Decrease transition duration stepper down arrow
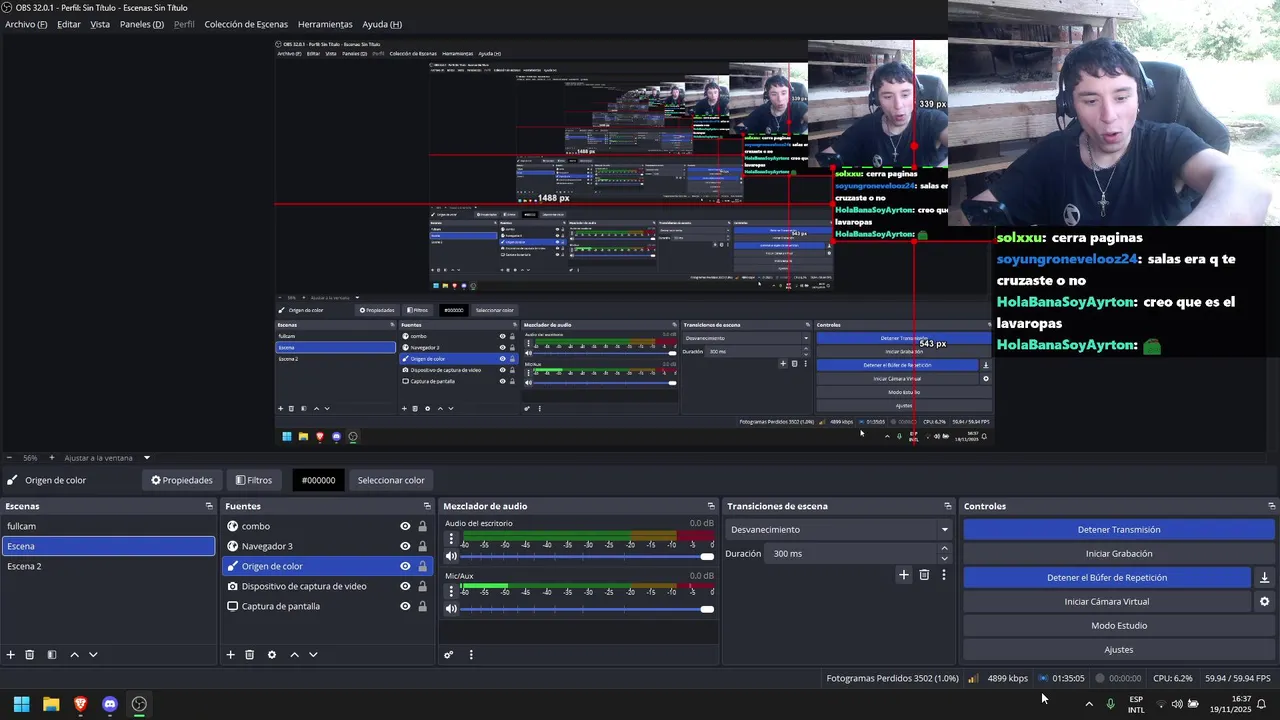Screen dimensions: 1280x720 [944, 558]
